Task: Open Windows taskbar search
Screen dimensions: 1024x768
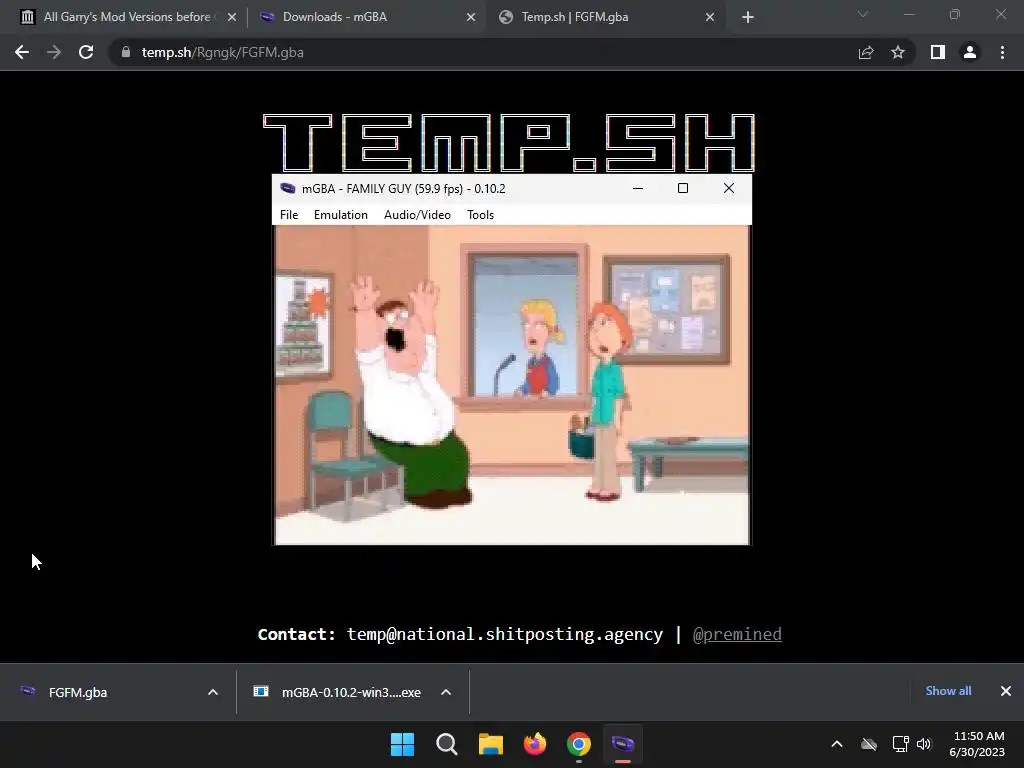Action: [447, 744]
